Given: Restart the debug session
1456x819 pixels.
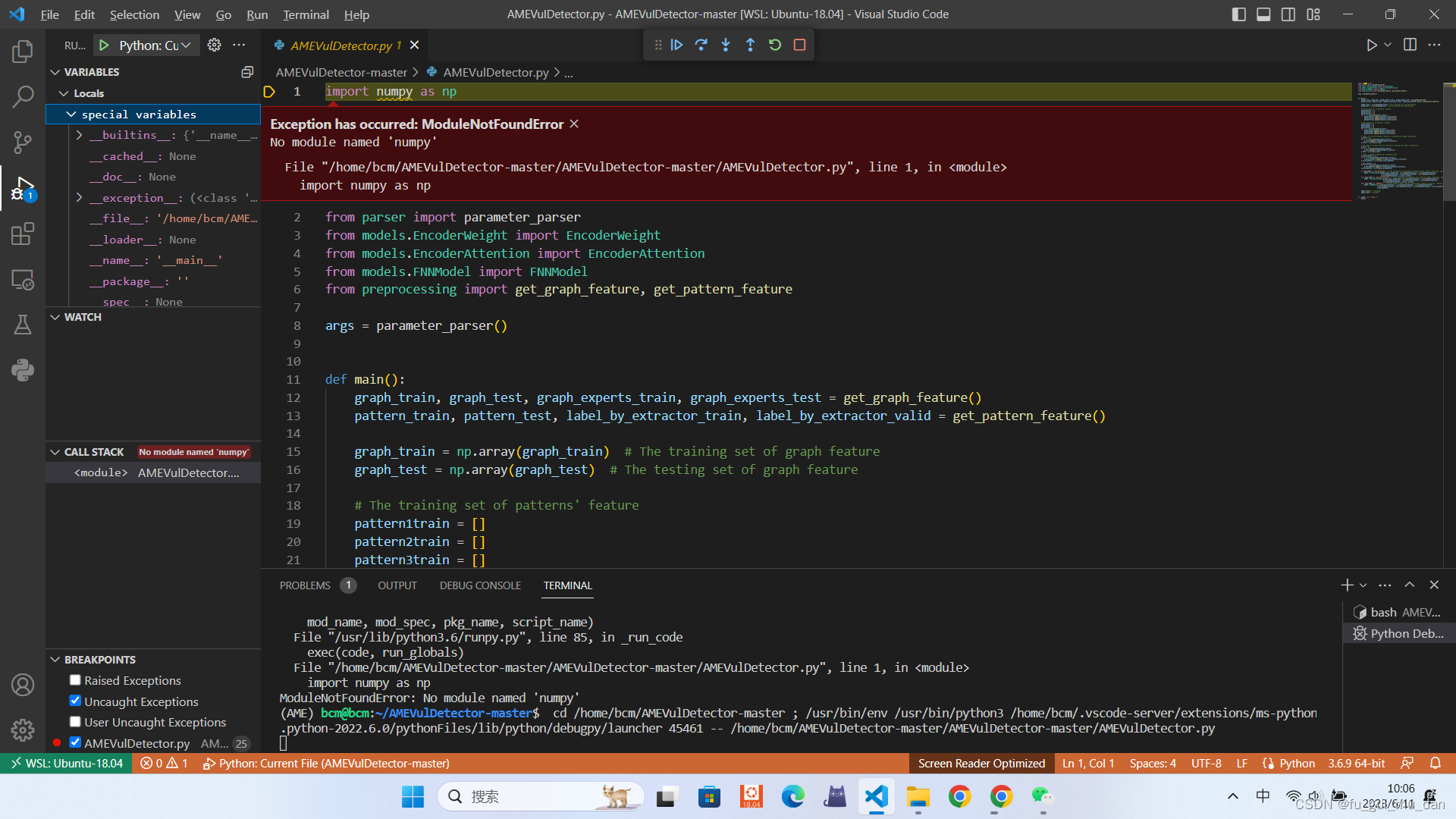Looking at the screenshot, I should [774, 45].
